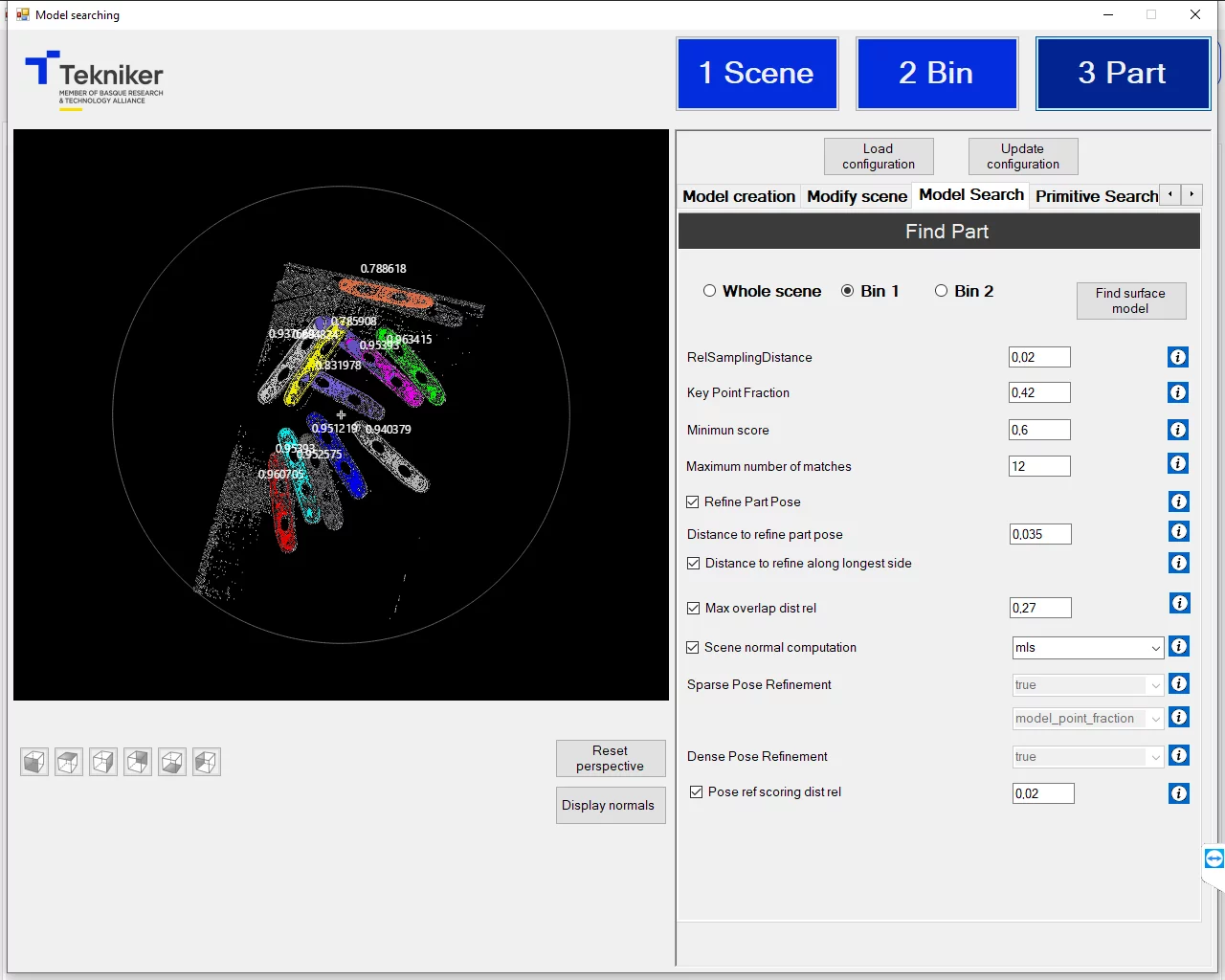Viewport: 1225px width, 980px height.
Task: Click the Find surface model button
Action: (x=1130, y=301)
